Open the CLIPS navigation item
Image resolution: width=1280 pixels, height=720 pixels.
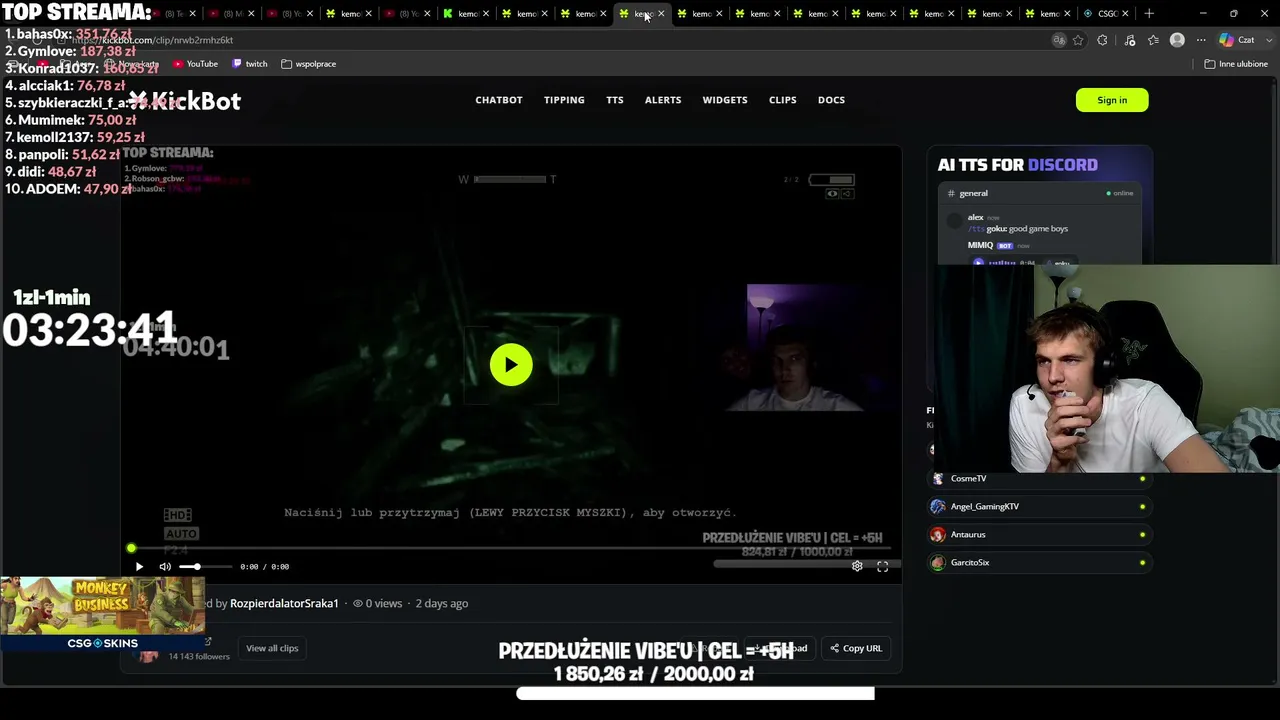(783, 100)
